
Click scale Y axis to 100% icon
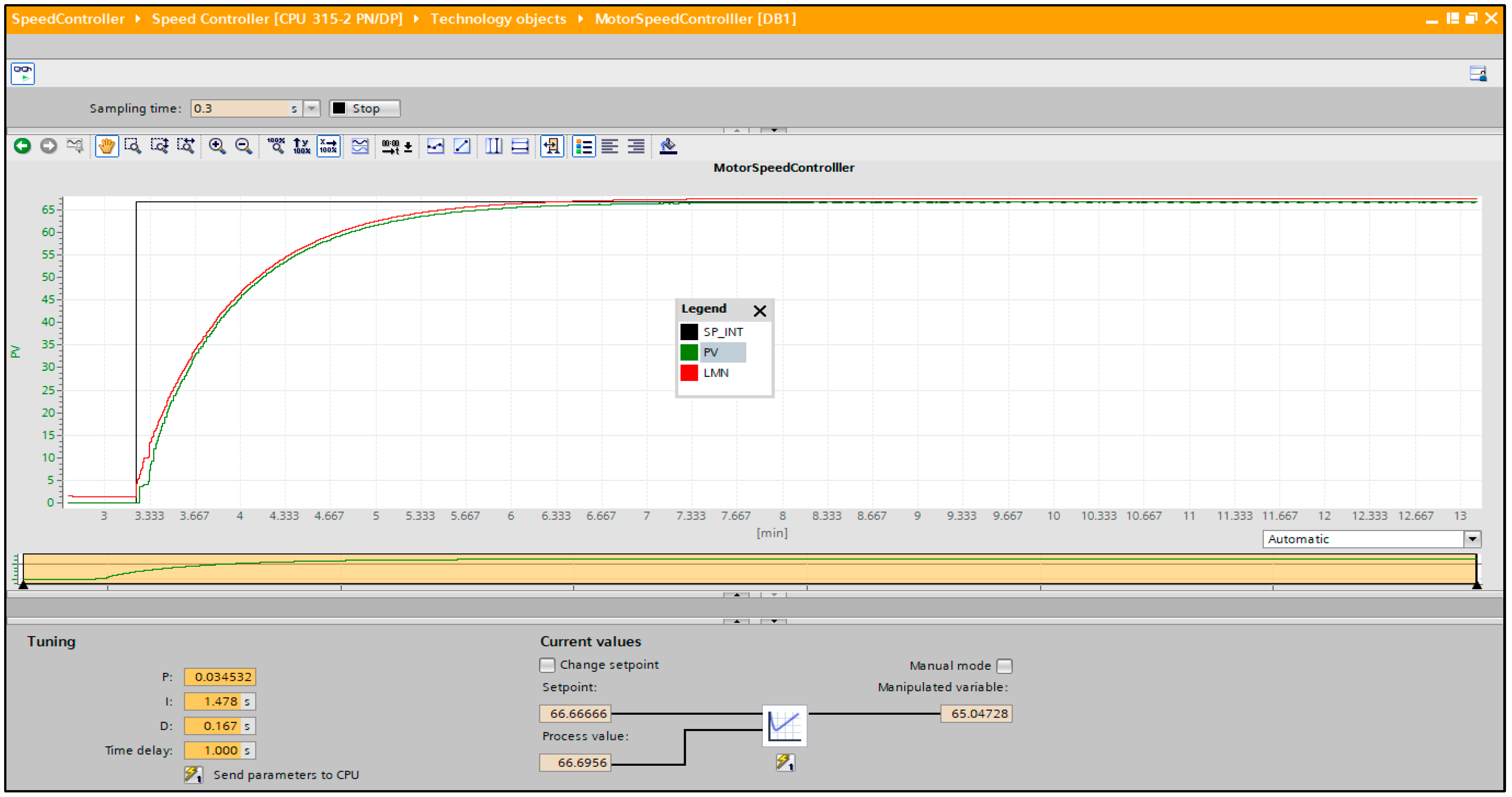(302, 146)
